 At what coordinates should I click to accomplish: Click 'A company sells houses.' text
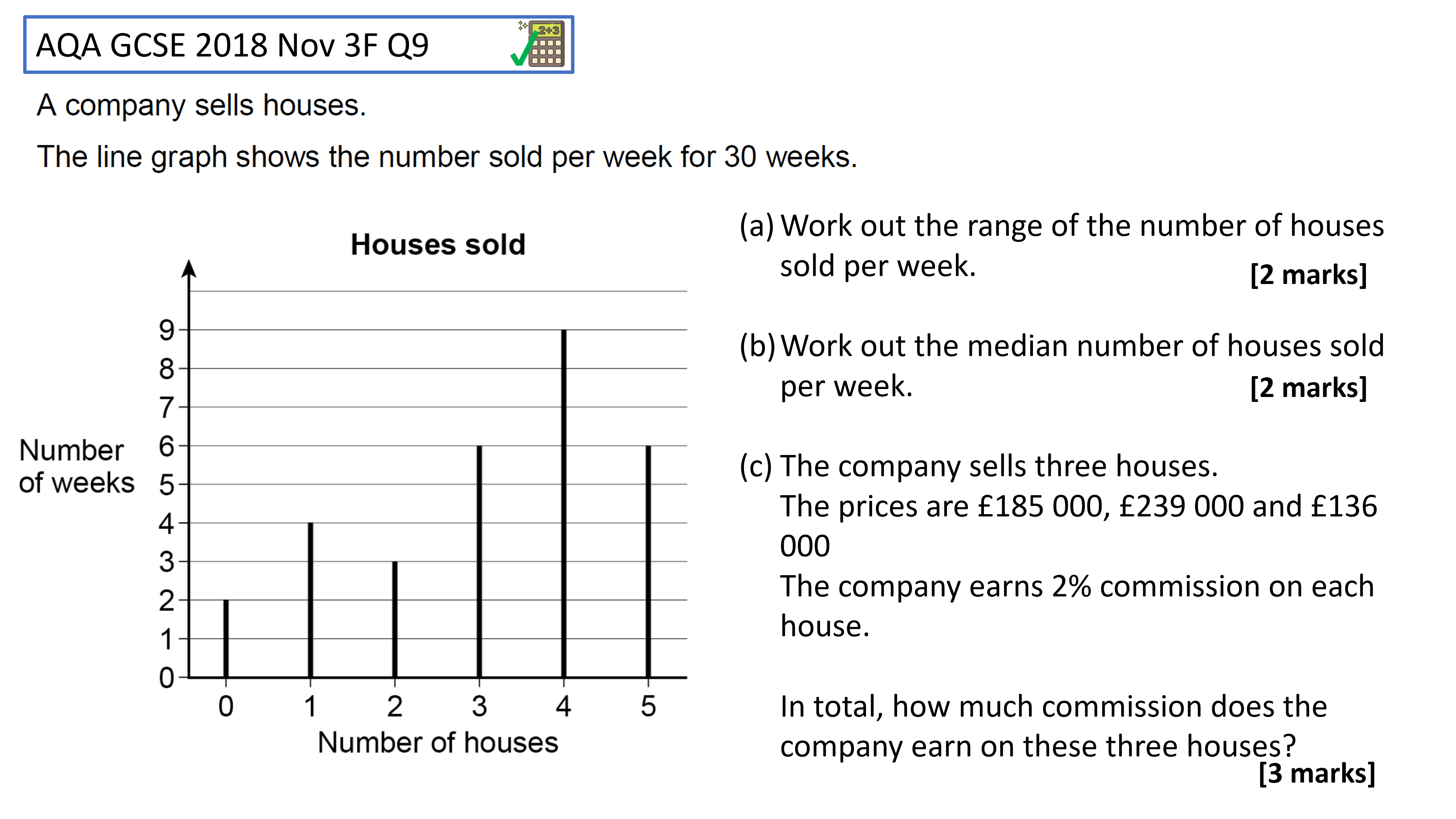point(202,106)
